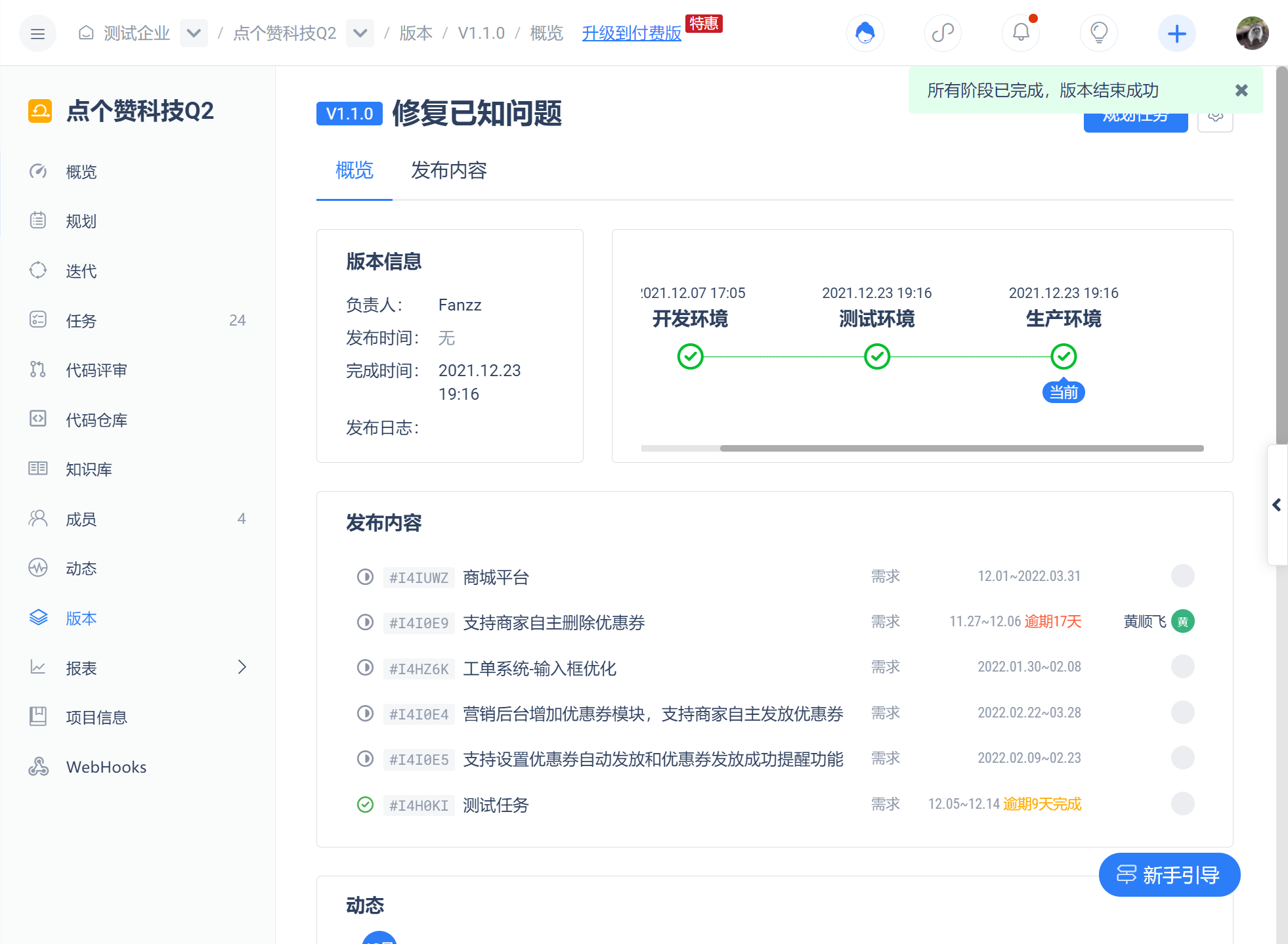Viewport: 1288px width, 944px height.
Task: Click status icon of #I4I0E5 row
Action: point(365,760)
